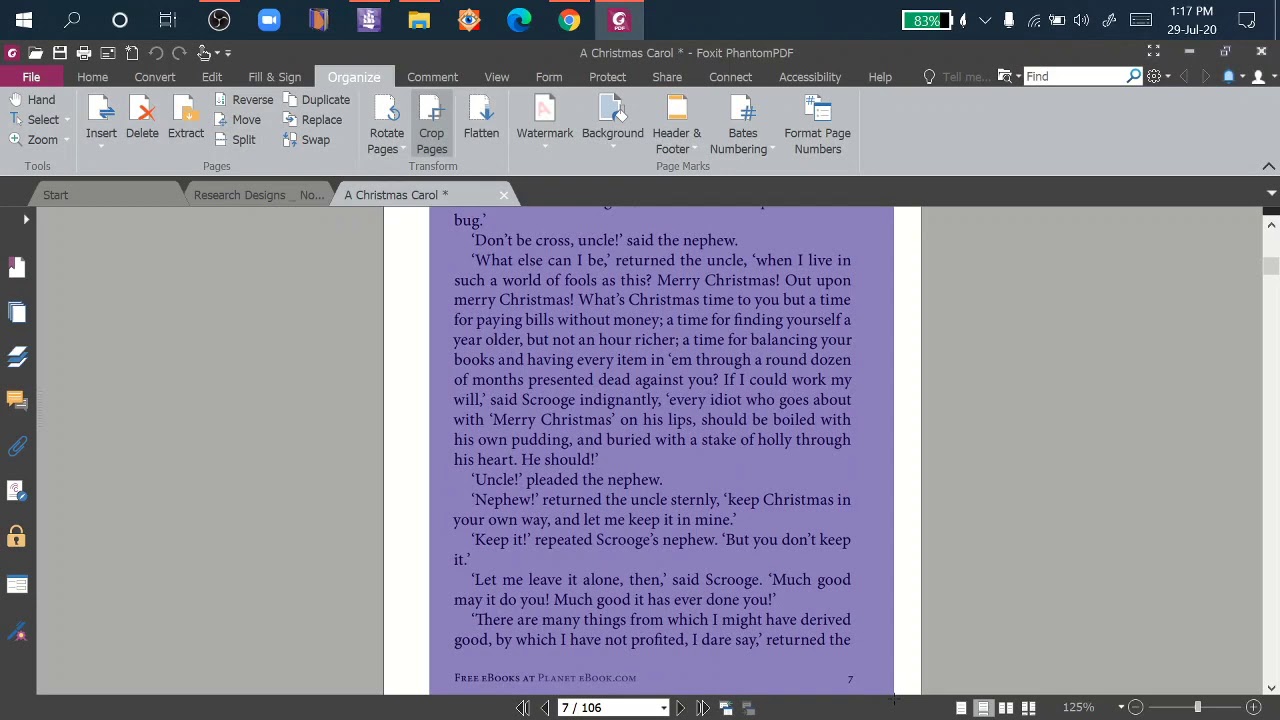
Task: Expand Watermark dropdown
Action: tap(545, 149)
